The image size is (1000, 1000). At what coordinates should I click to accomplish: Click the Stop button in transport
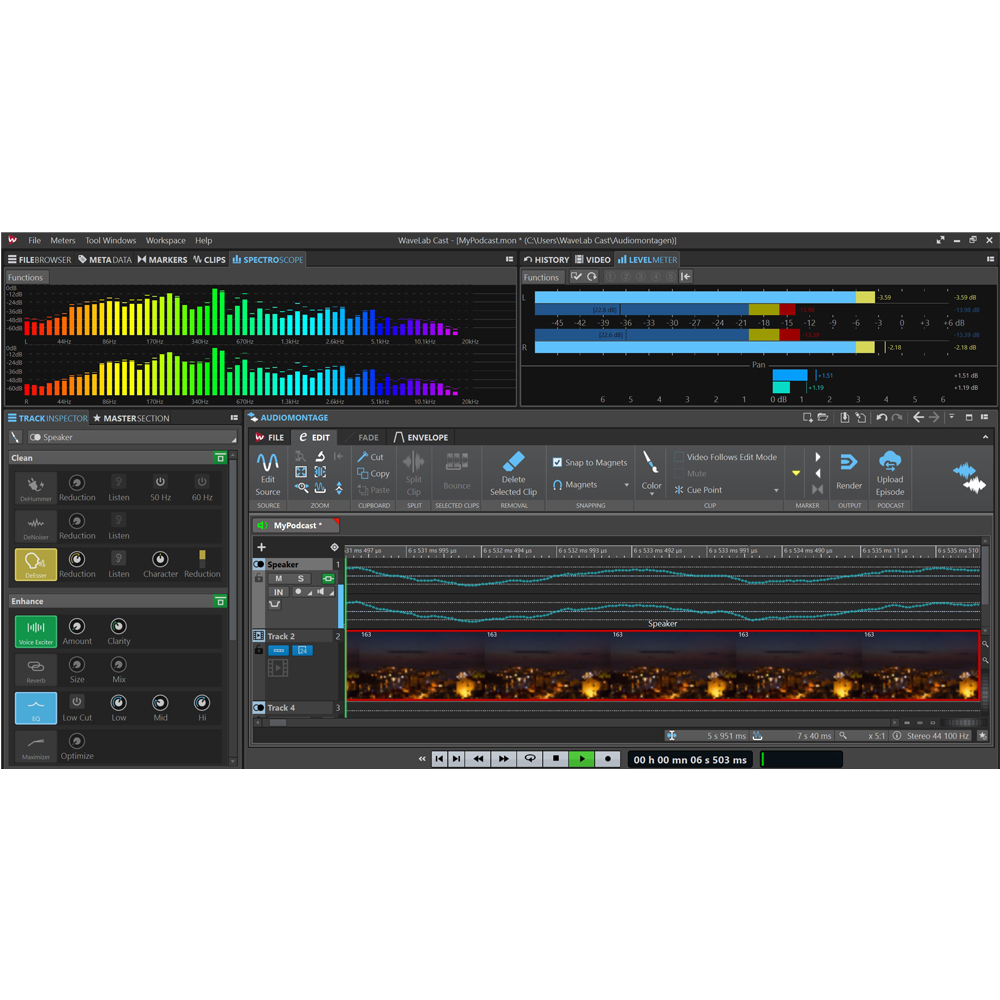[x=555, y=759]
